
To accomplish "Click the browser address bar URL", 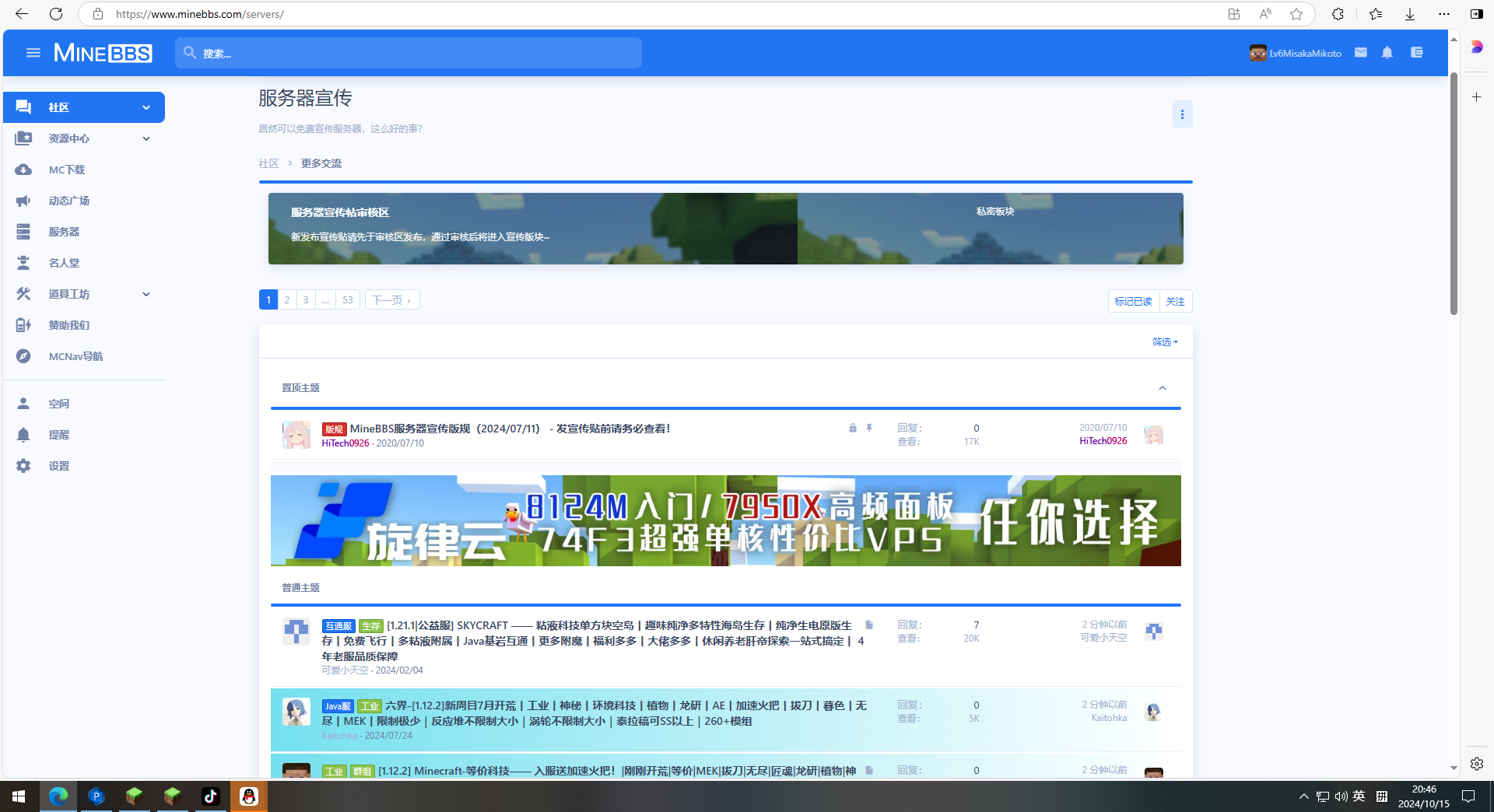I will [200, 14].
